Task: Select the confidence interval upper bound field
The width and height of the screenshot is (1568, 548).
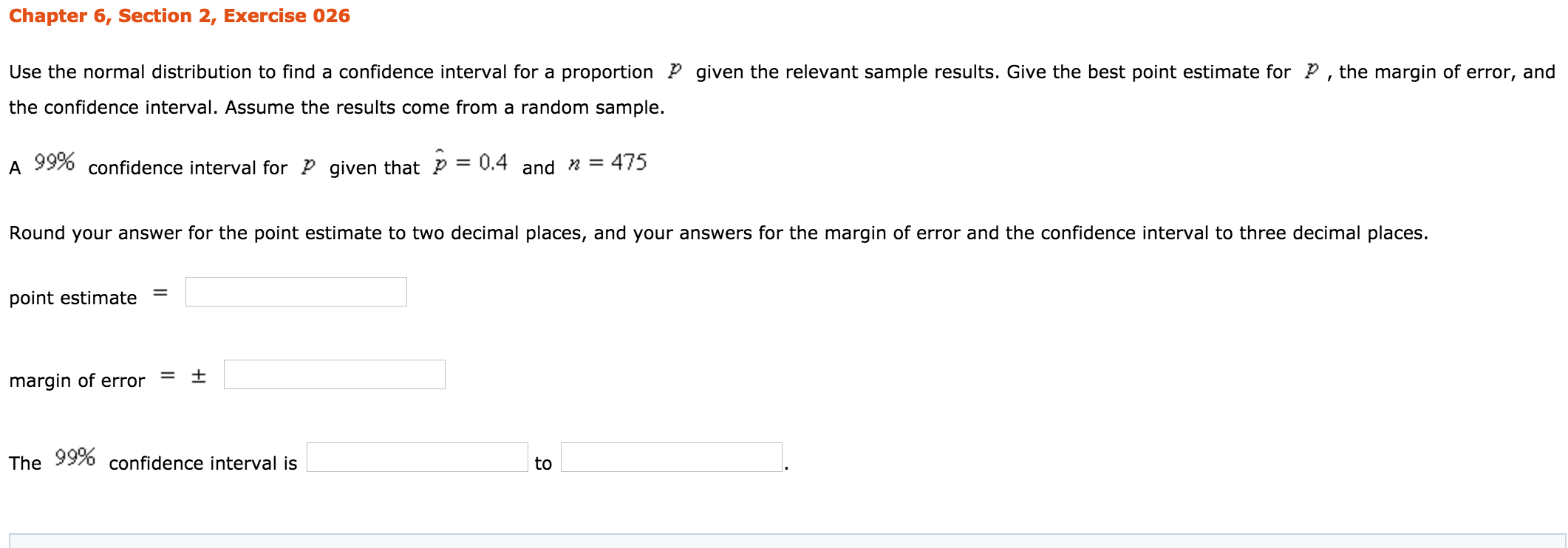Action: 672,457
